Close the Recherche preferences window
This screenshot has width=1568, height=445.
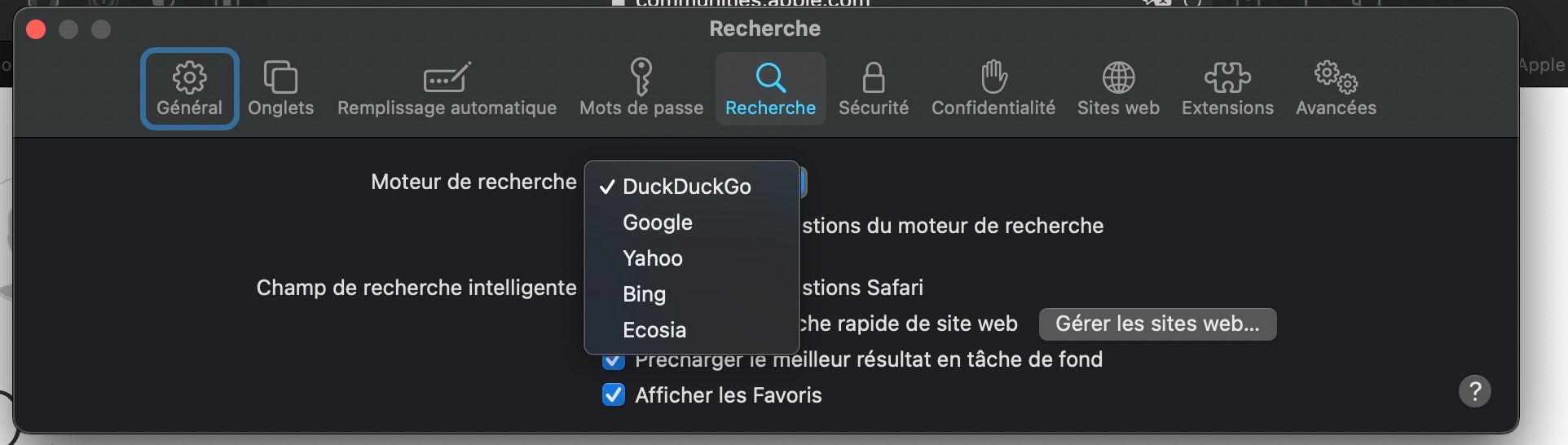click(x=36, y=30)
